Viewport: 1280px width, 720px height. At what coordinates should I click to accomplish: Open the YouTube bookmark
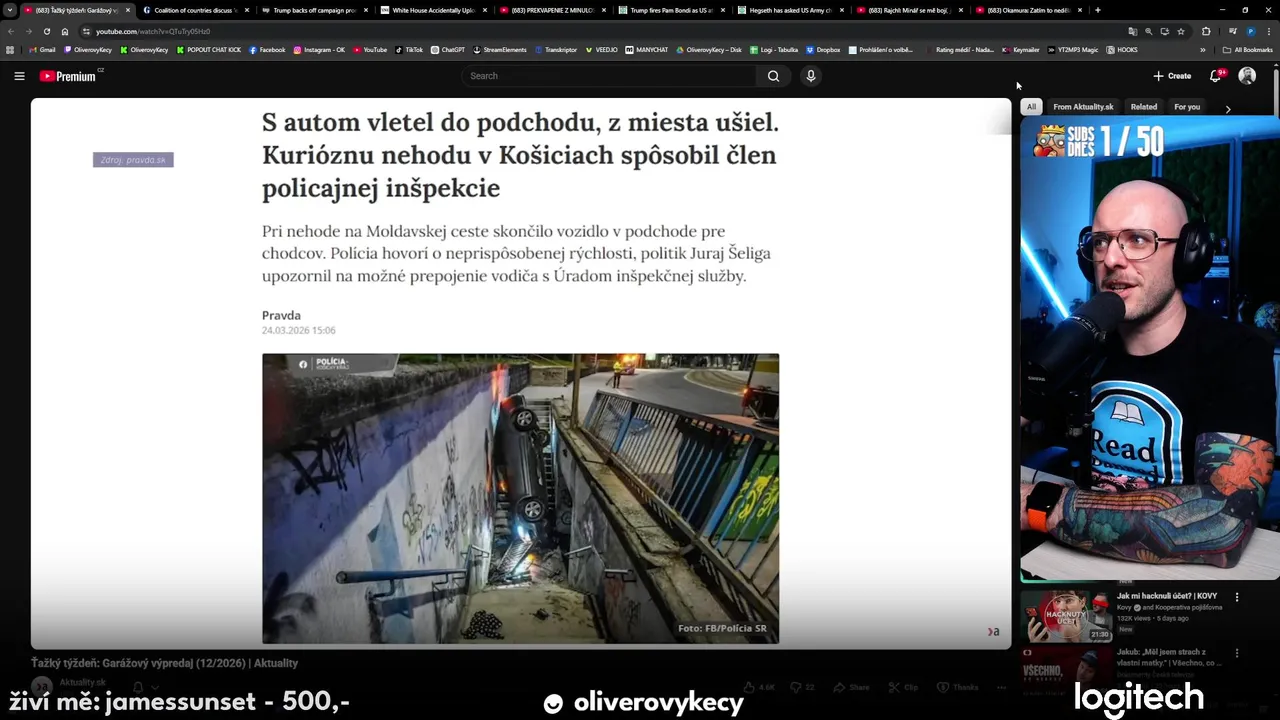coord(369,49)
